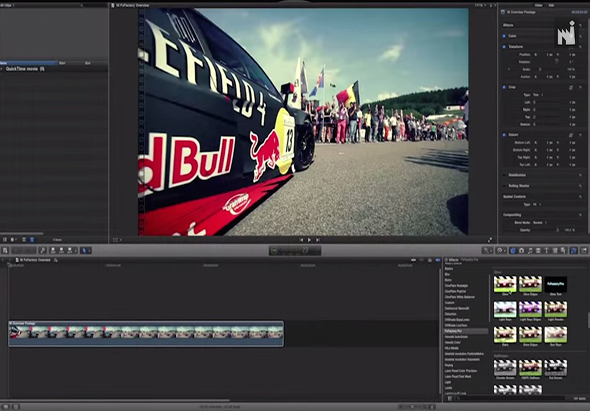This screenshot has height=411, width=590.
Task: Toggle the Distort checkbox in inspector
Action: tap(504, 135)
